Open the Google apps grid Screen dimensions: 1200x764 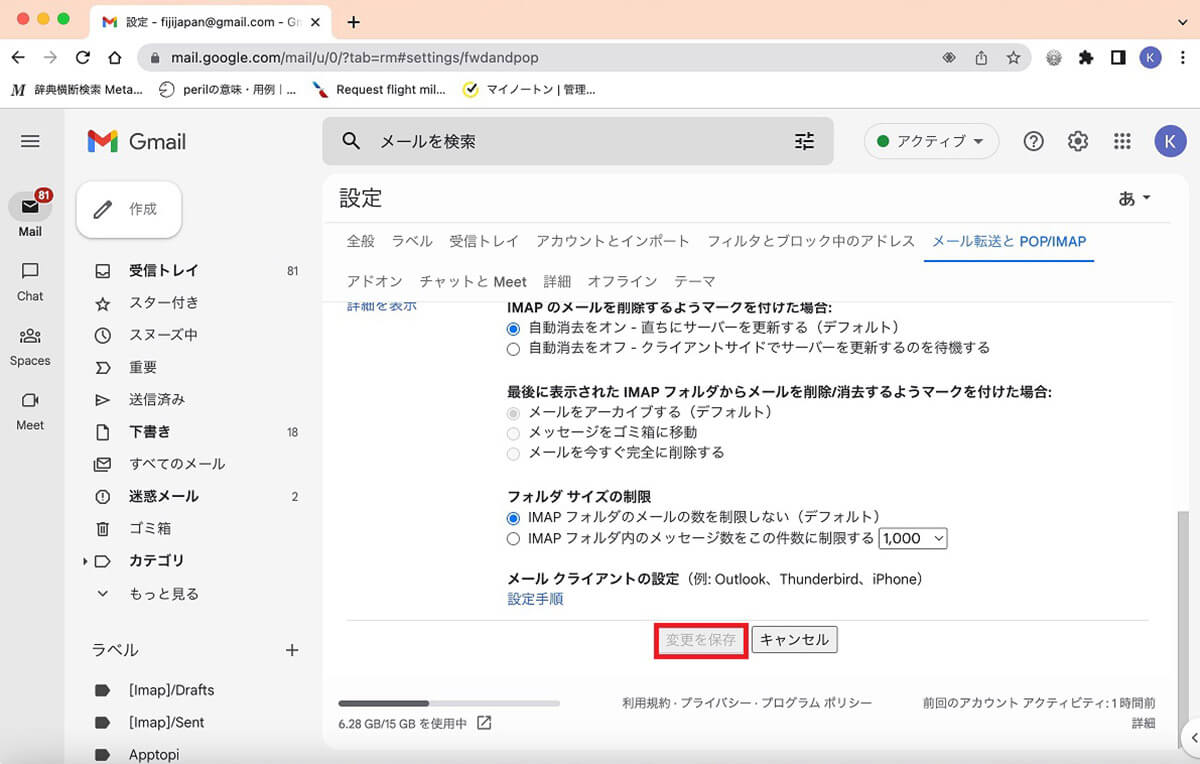coord(1122,141)
